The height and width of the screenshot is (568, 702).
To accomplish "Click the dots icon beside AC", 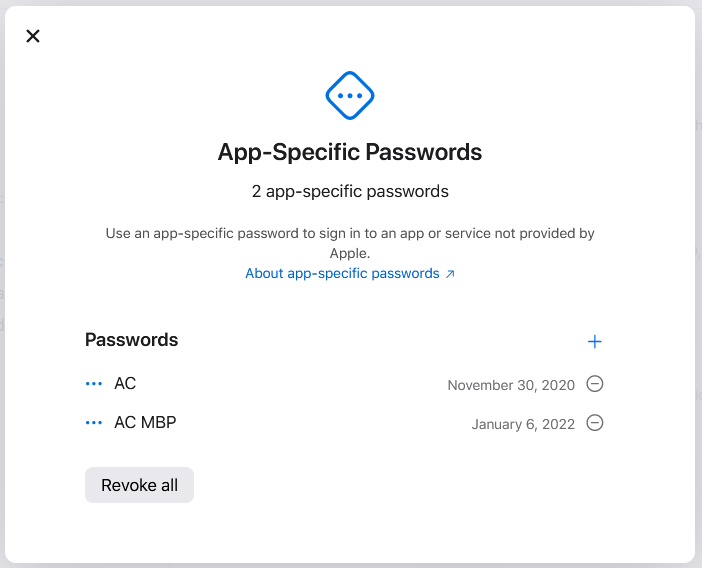I will [x=94, y=384].
